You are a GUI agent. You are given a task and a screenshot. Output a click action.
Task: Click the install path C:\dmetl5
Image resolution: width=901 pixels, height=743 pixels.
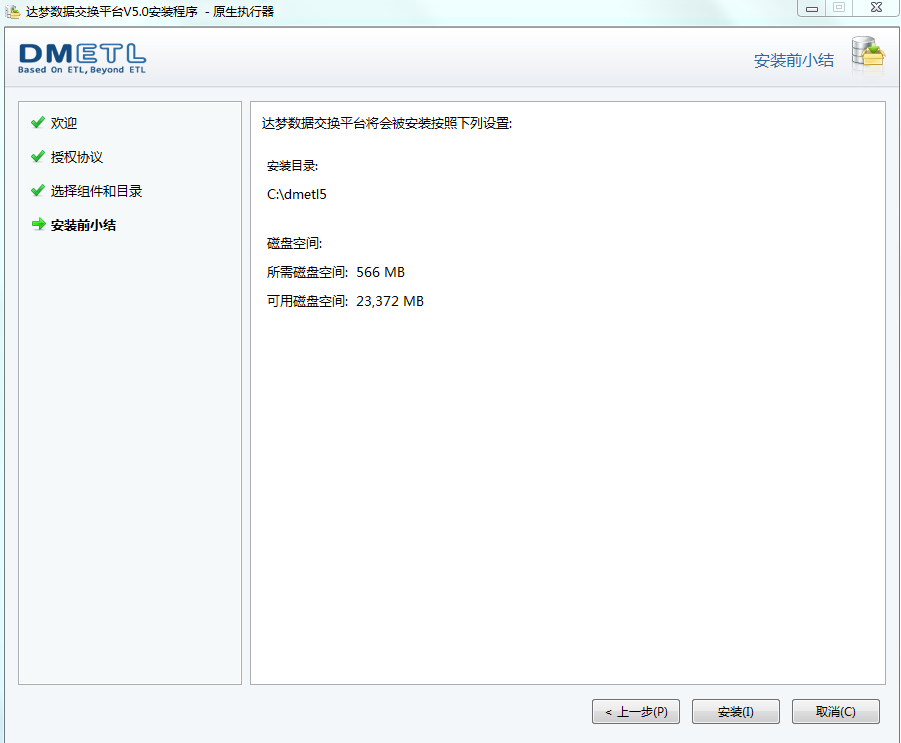coord(297,194)
